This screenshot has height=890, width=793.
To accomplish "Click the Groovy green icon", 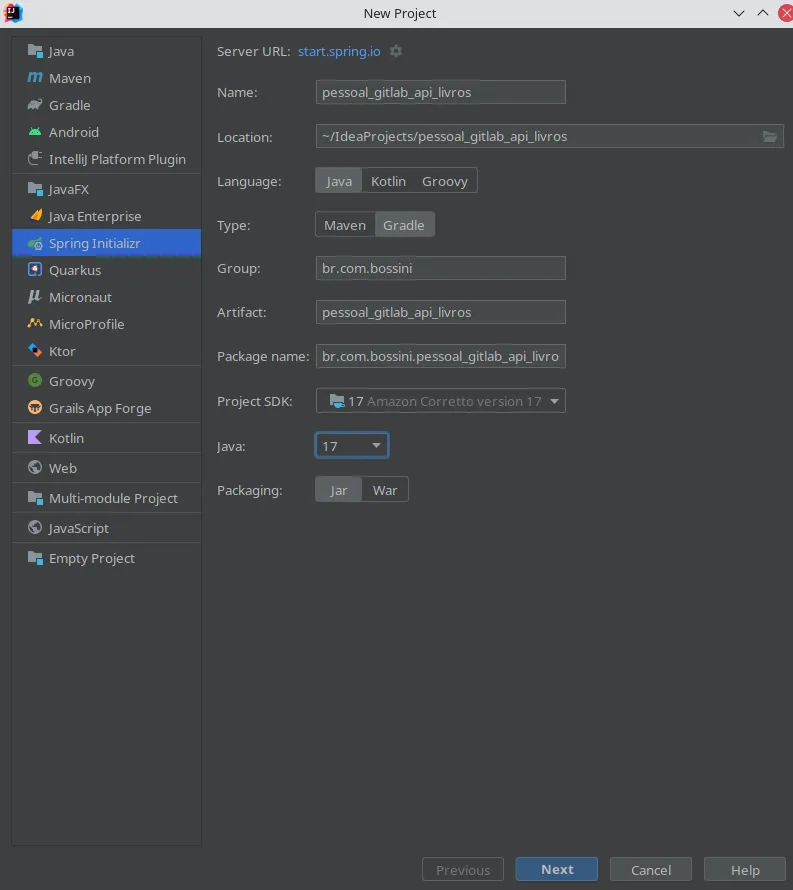I will click(35, 380).
